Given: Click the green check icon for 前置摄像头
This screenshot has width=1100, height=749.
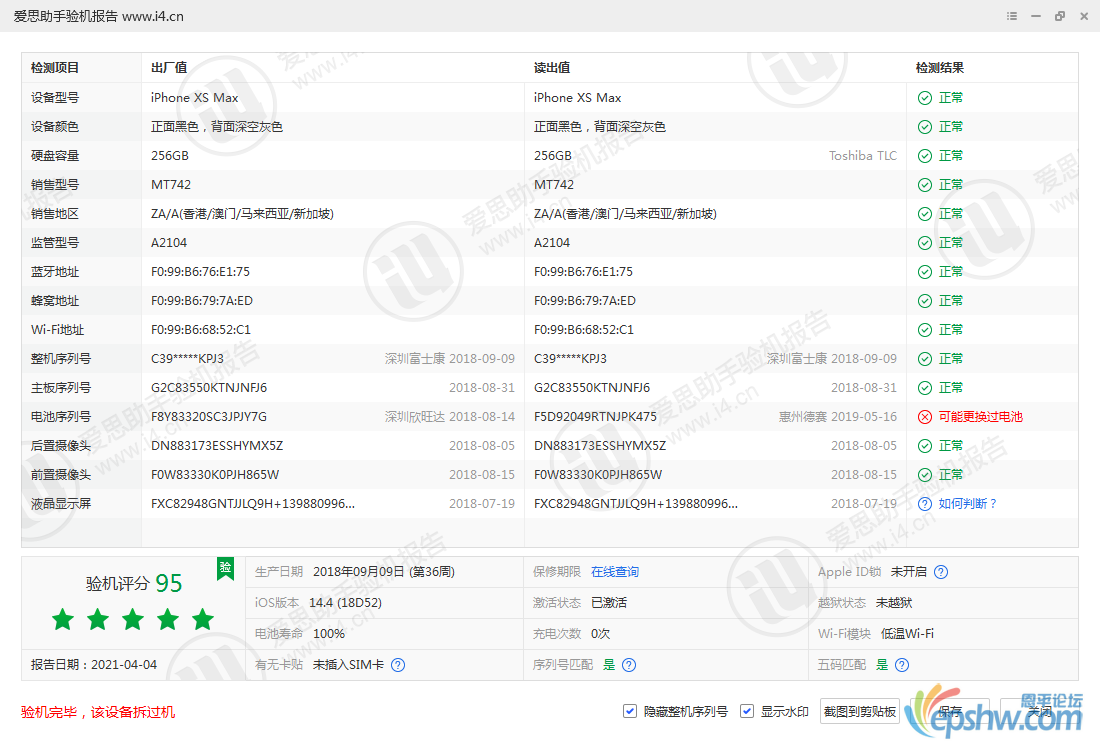Looking at the screenshot, I should point(925,475).
